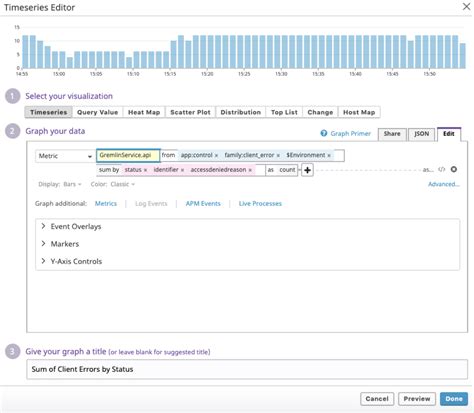This screenshot has width=474, height=413.
Task: Click the GremlinService.api metric field
Action: 128,156
